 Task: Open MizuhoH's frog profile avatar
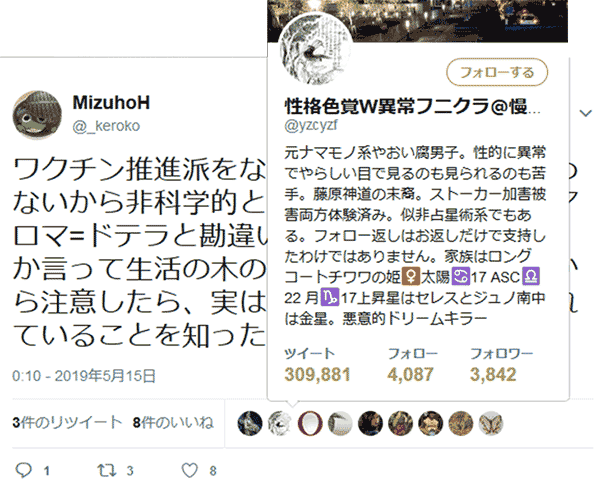click(37, 115)
